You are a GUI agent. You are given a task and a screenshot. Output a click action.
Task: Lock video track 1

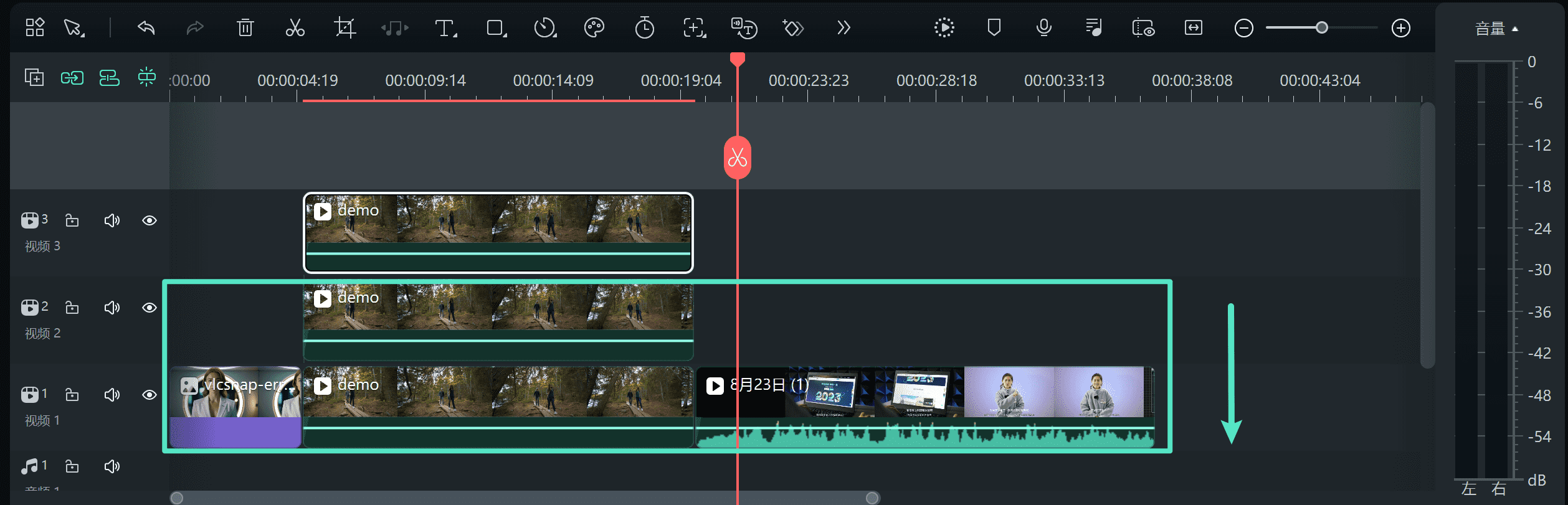coord(72,395)
